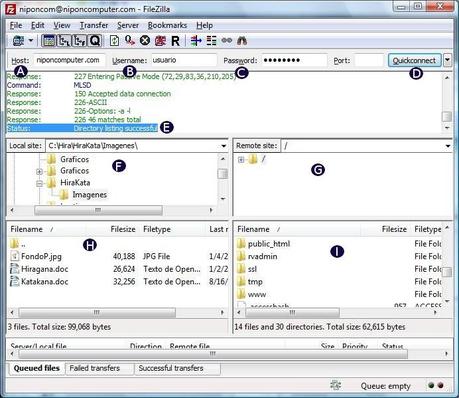The height and width of the screenshot is (398, 459).
Task: Select Hiragana.doc in local file list
Action: pyautogui.click(x=45, y=269)
